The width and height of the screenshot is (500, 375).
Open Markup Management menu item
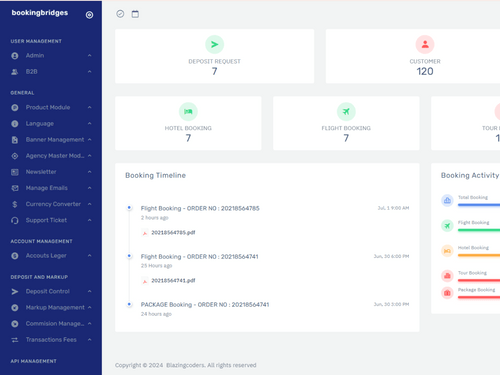pos(51,307)
